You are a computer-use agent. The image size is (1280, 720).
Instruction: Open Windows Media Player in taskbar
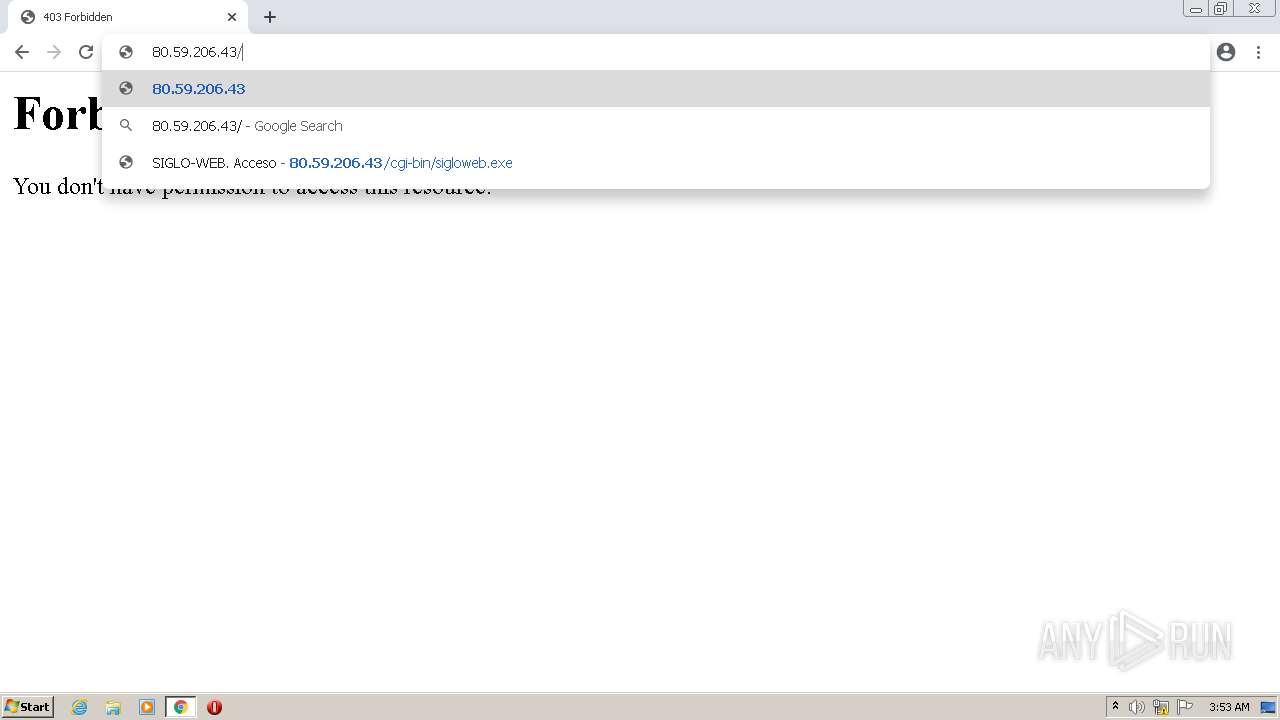147,707
